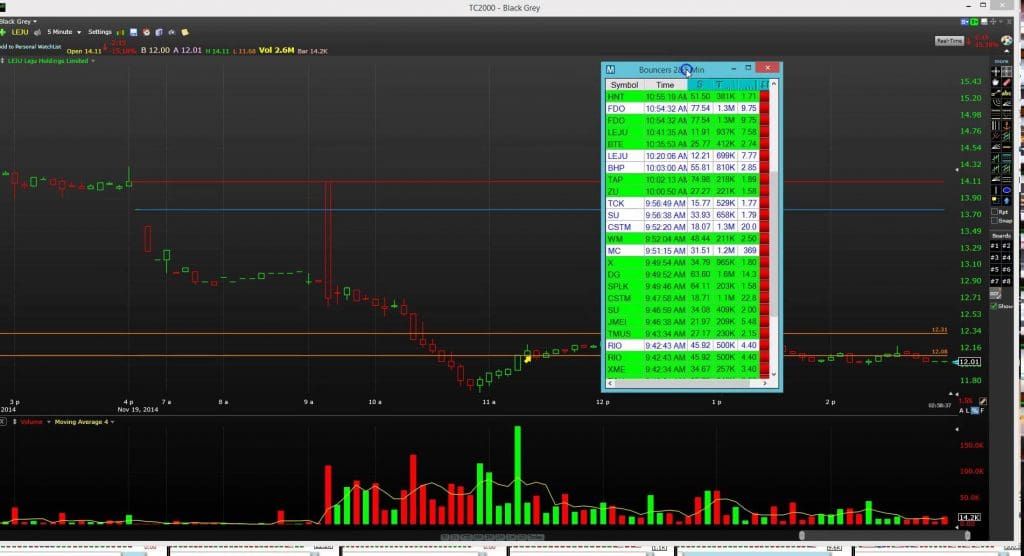Screen dimensions: 1024x556
Task: Sort Bouncers list by Symbol column
Action: pos(624,85)
